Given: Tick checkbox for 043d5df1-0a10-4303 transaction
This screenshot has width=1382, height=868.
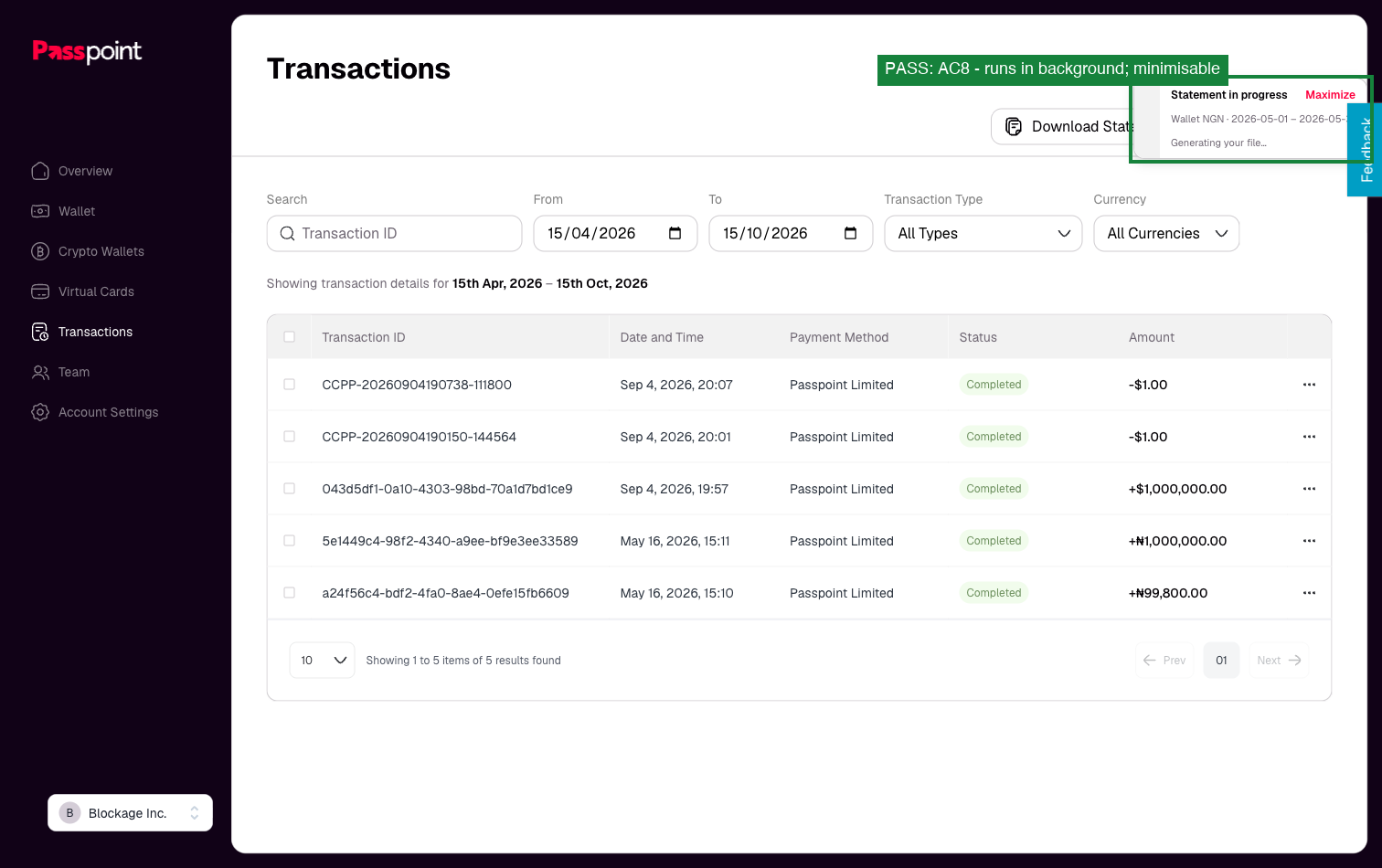Looking at the screenshot, I should tap(290, 489).
